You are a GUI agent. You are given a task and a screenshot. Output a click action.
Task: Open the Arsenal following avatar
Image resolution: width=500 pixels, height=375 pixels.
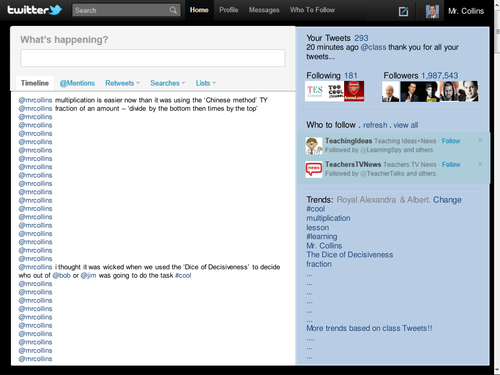click(x=354, y=91)
